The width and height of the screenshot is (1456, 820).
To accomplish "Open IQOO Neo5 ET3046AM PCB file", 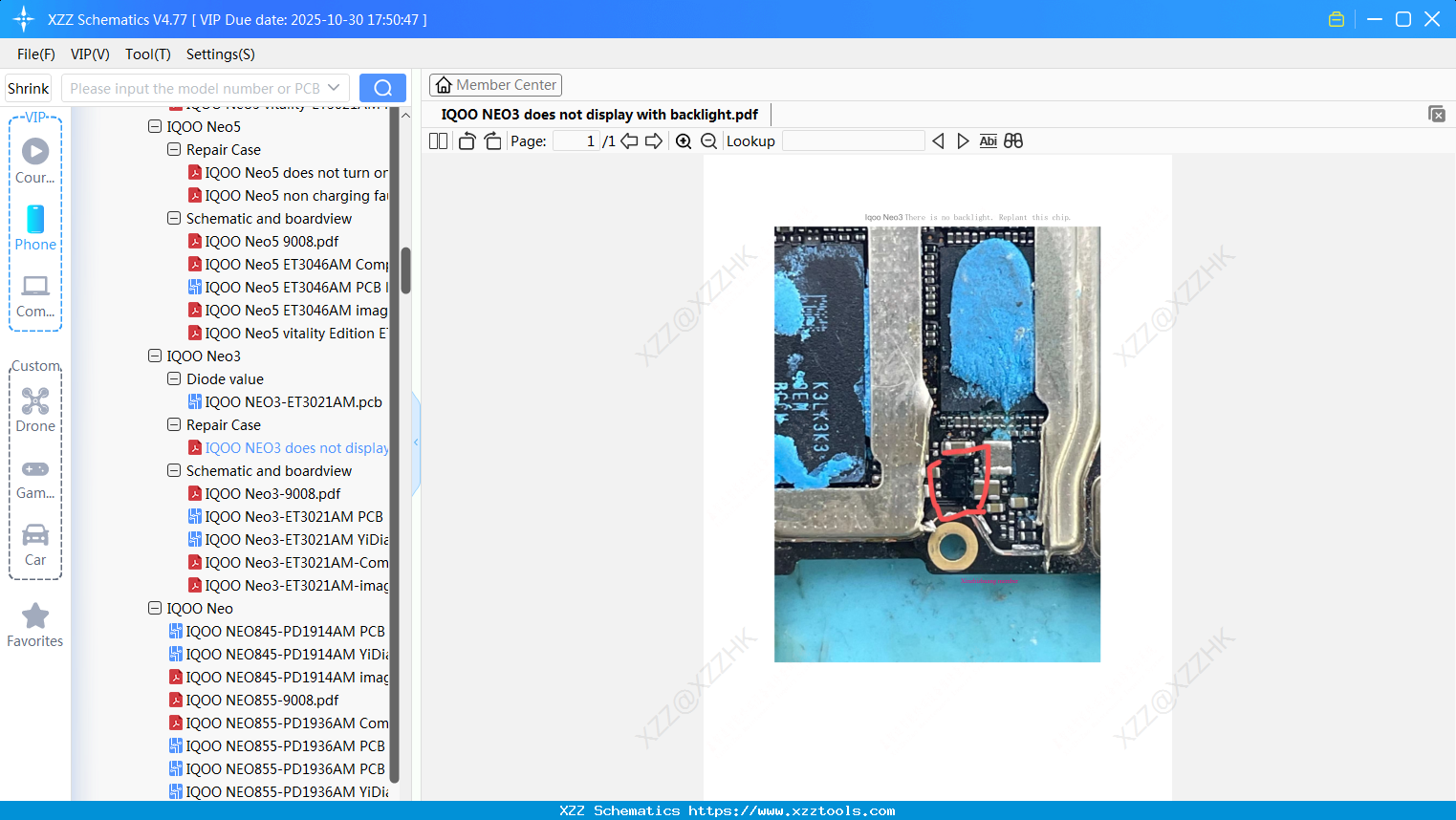I will point(288,287).
